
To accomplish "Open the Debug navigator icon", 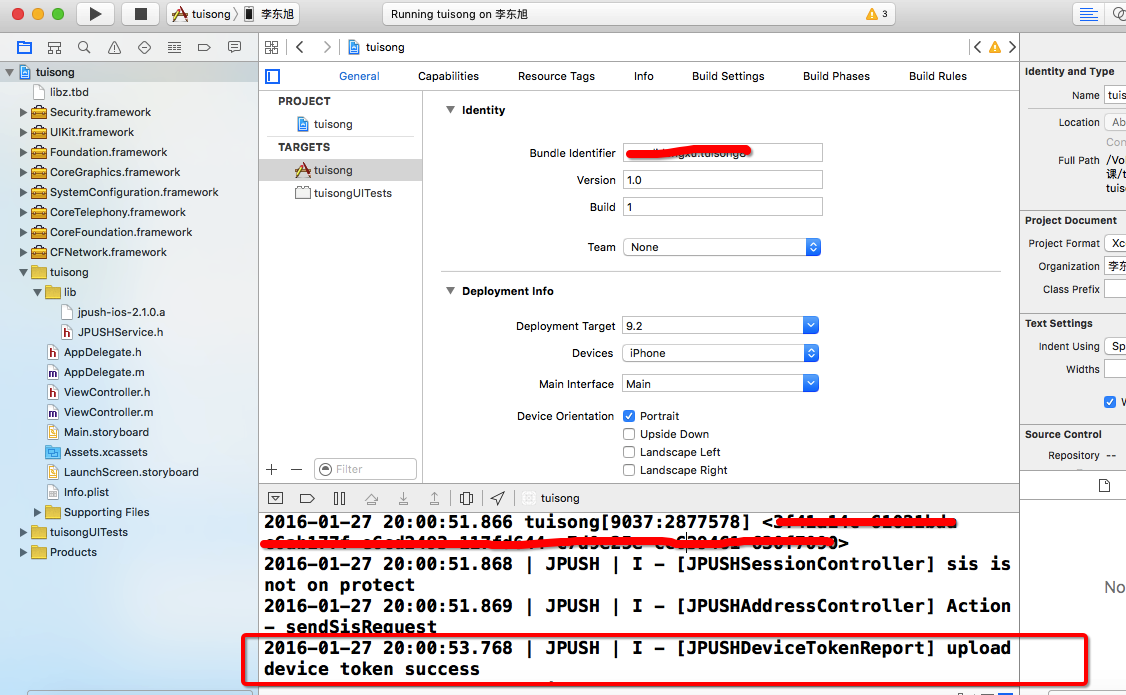I will click(x=175, y=47).
